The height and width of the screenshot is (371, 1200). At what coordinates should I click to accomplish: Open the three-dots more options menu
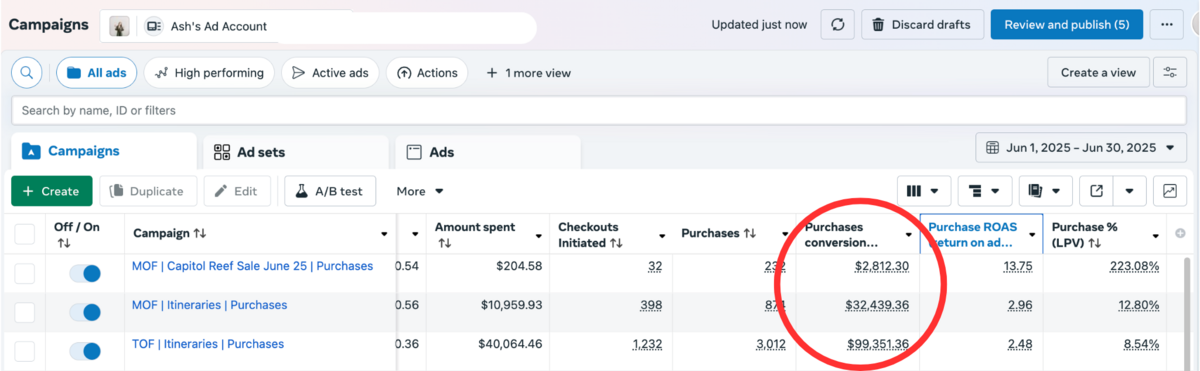1166,25
